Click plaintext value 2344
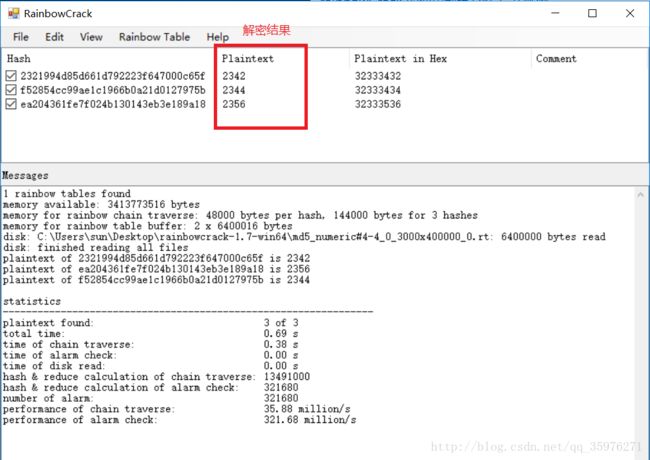The height and width of the screenshot is (460, 650). tap(234, 90)
